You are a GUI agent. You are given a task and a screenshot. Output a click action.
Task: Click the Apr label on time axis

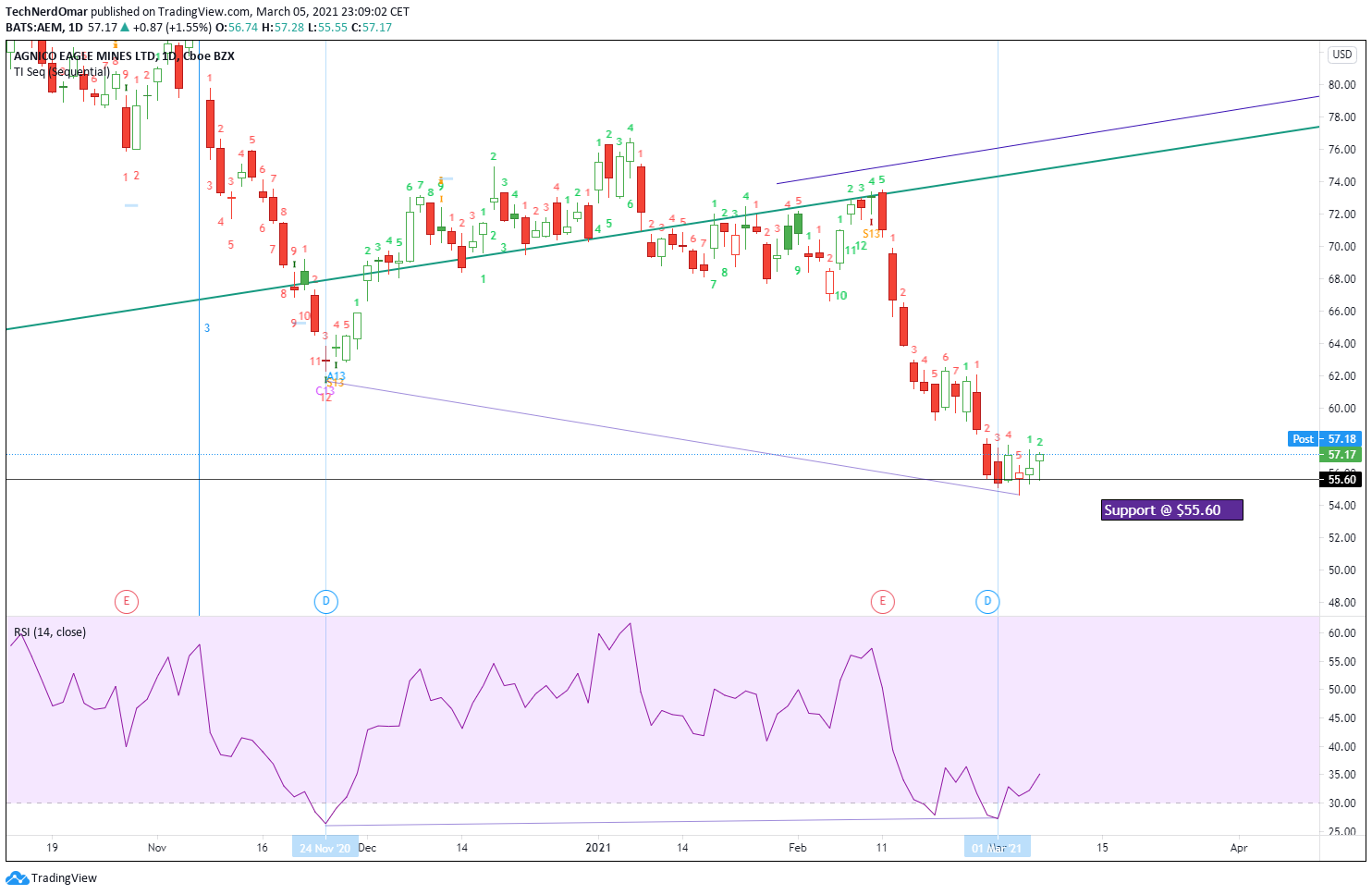(1239, 848)
